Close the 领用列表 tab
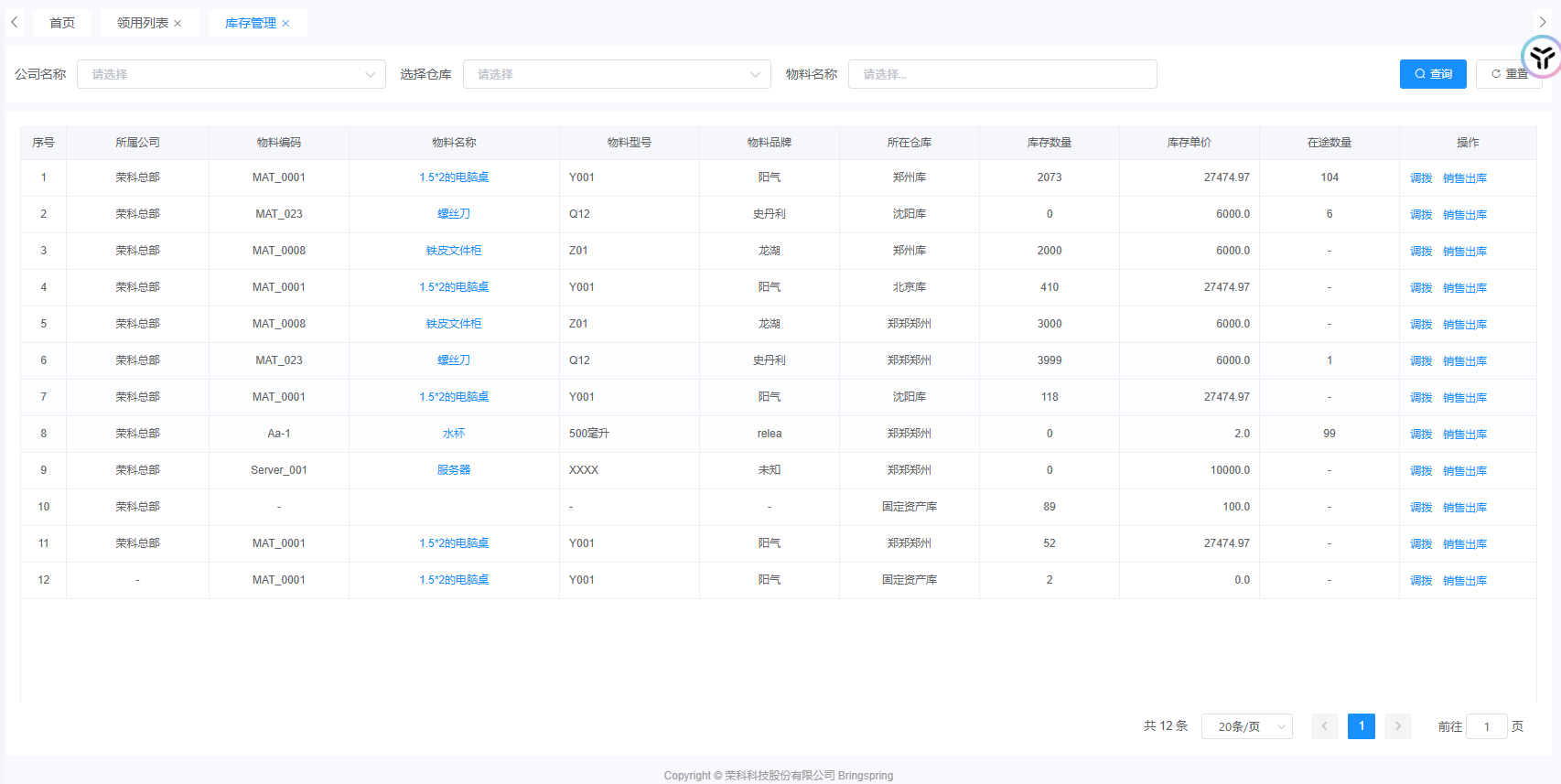The height and width of the screenshot is (784, 1561). tap(178, 24)
